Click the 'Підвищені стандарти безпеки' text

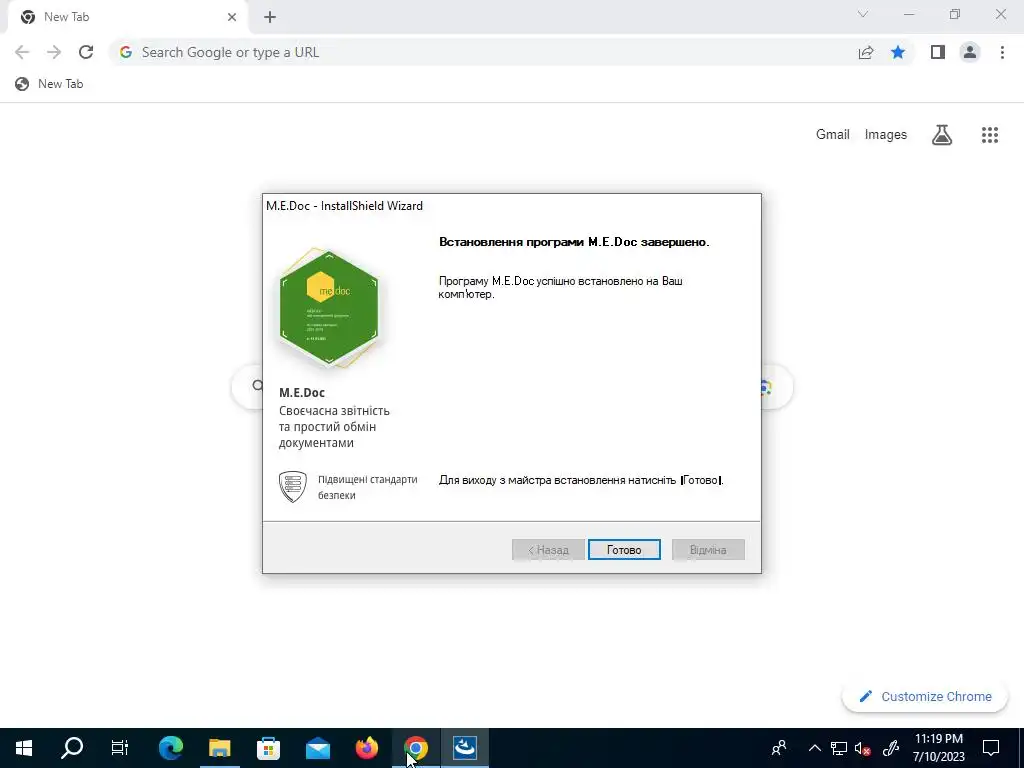(x=368, y=487)
